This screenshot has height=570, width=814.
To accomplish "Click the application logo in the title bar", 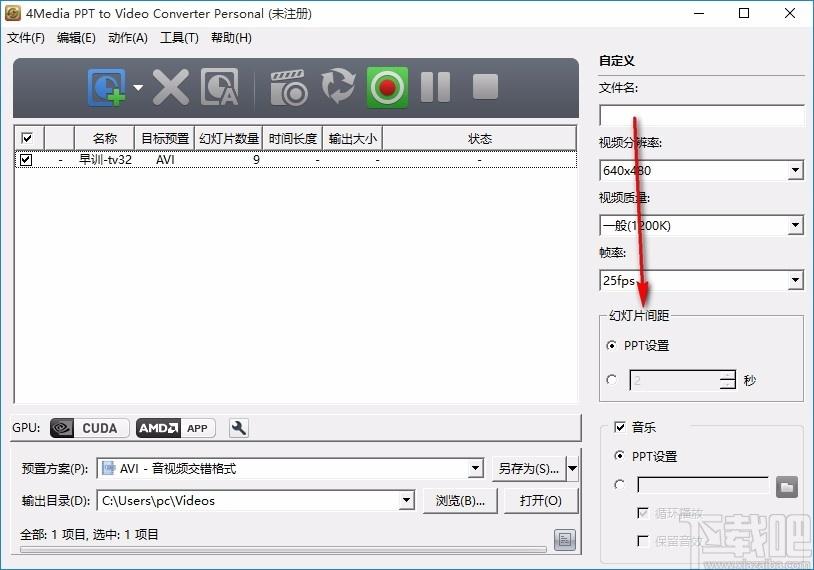I will 12,13.
